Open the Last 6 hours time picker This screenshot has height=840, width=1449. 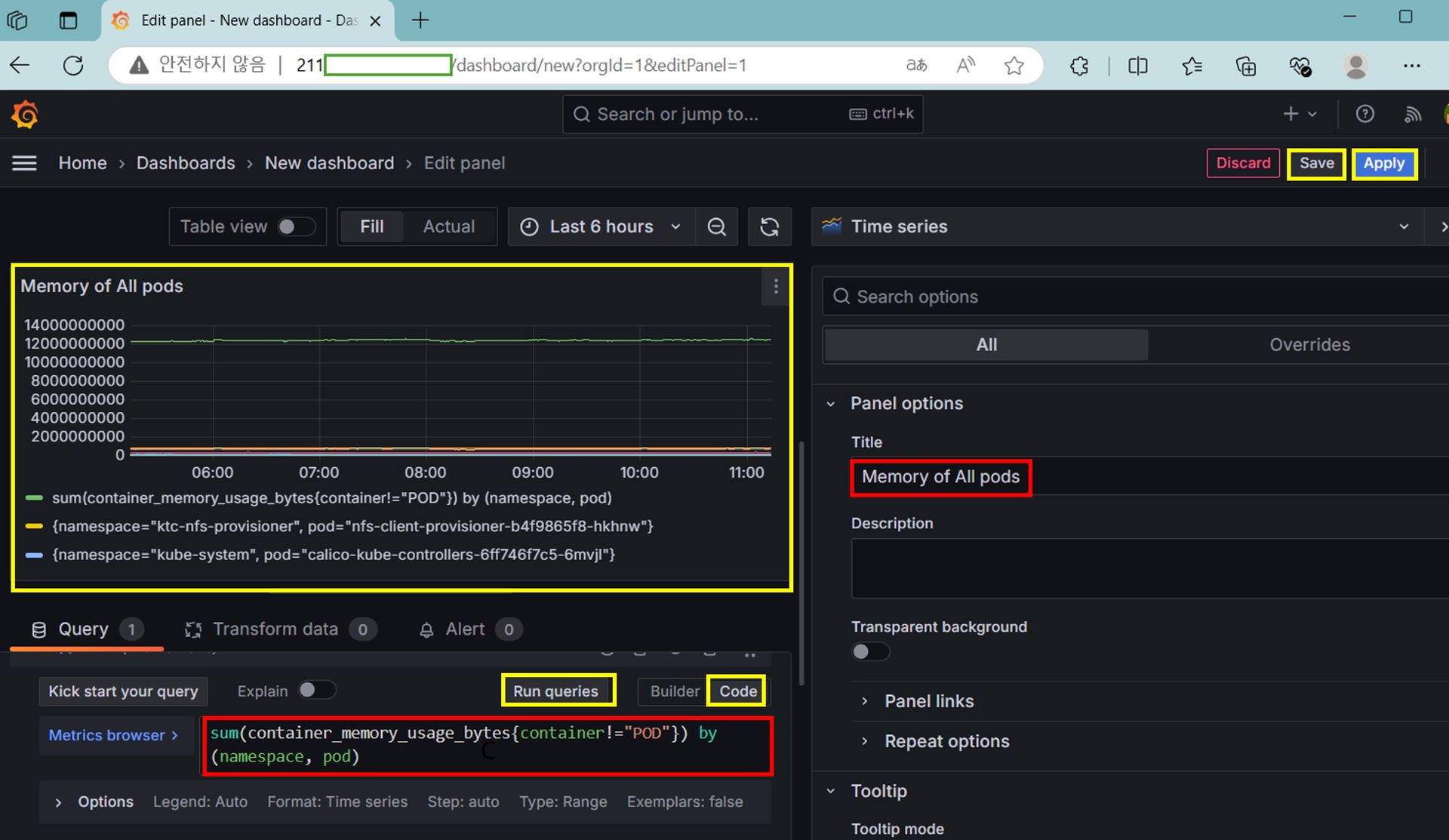(601, 227)
